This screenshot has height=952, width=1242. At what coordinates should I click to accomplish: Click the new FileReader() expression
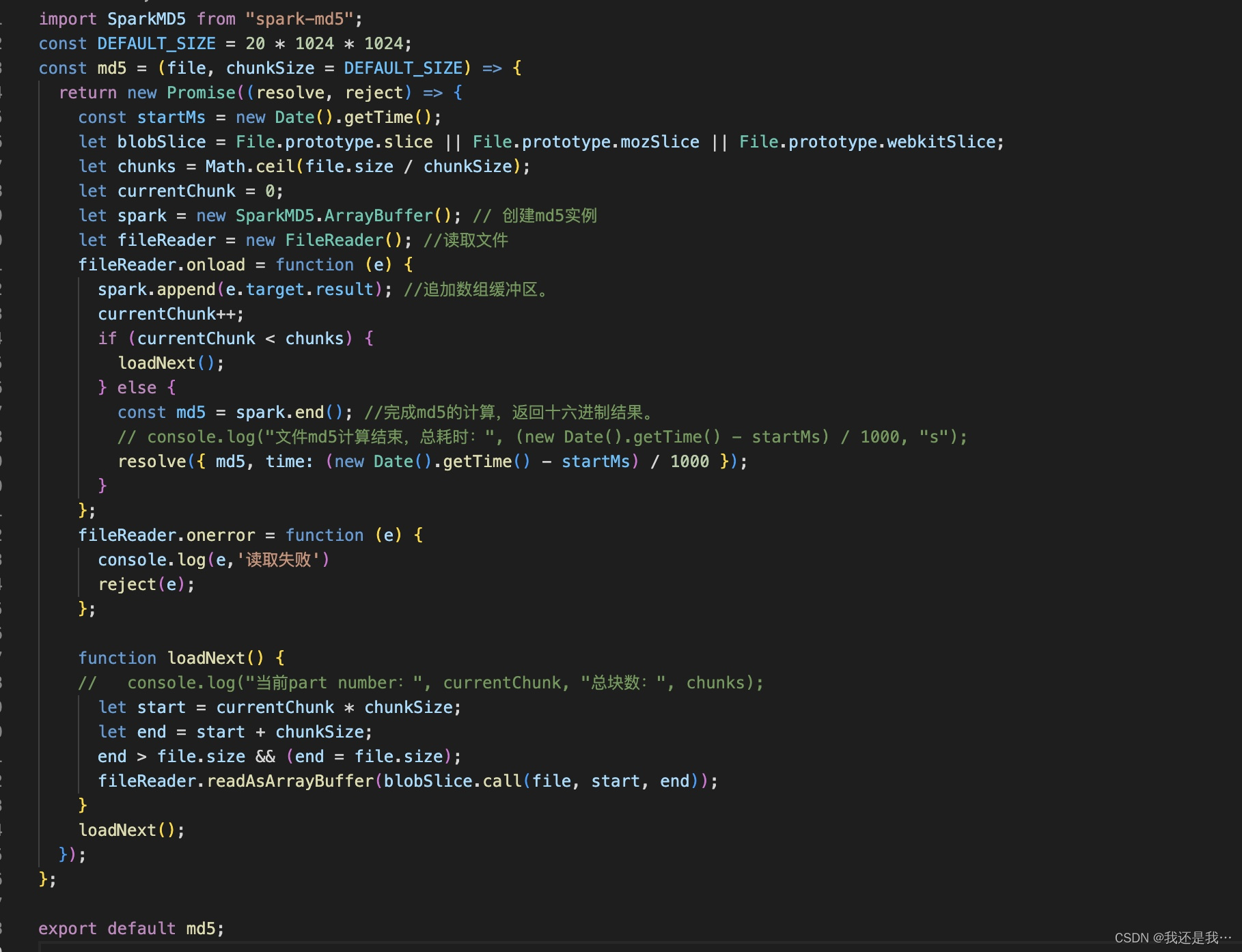[328, 240]
